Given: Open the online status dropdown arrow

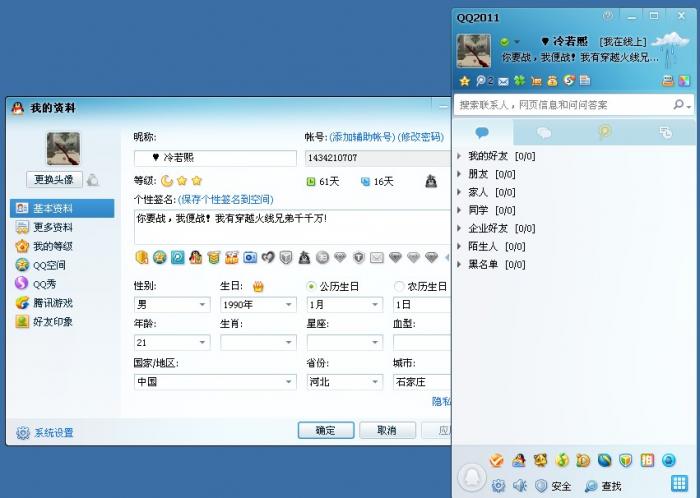Looking at the screenshot, I should (x=517, y=42).
